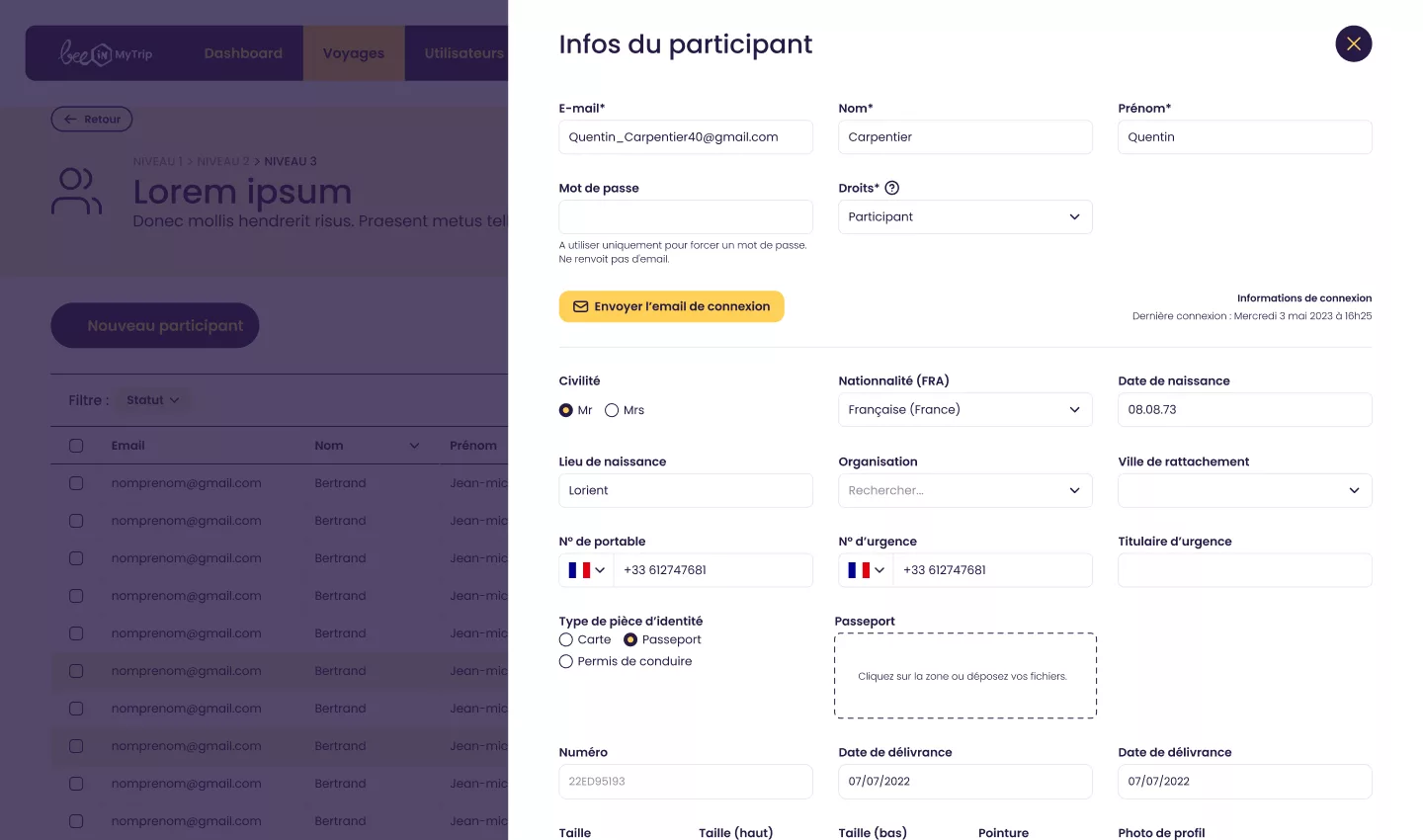Viewport: 1423px width, 840px height.
Task: Select the Mrs civility option
Action: [x=612, y=410]
